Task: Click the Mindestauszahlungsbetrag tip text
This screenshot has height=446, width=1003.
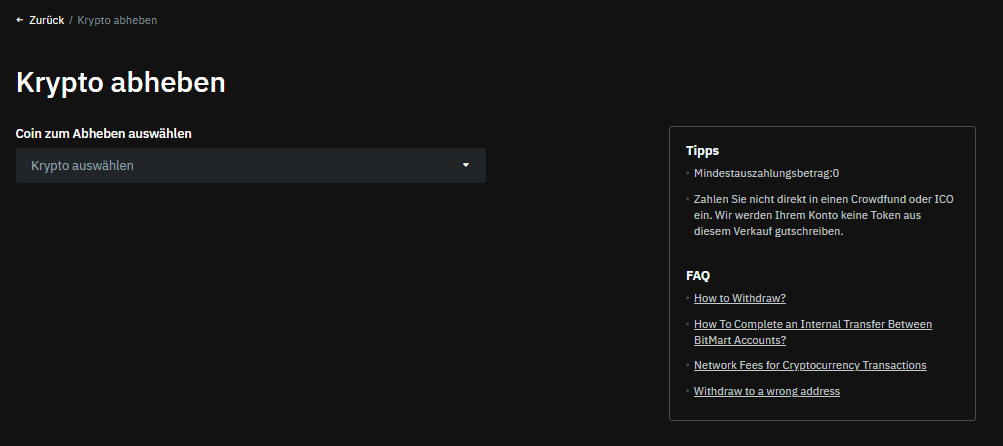Action: [766, 173]
